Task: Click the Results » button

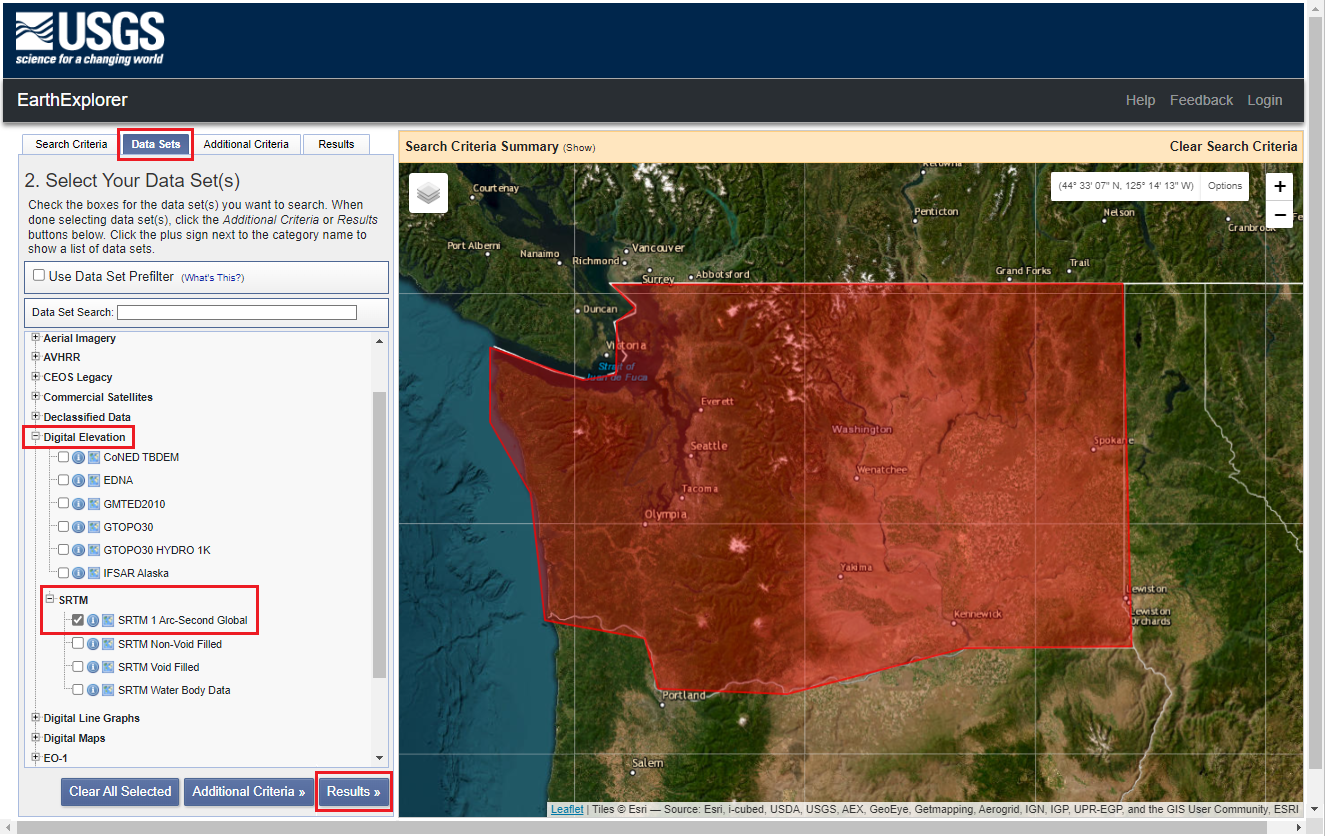Action: point(353,791)
